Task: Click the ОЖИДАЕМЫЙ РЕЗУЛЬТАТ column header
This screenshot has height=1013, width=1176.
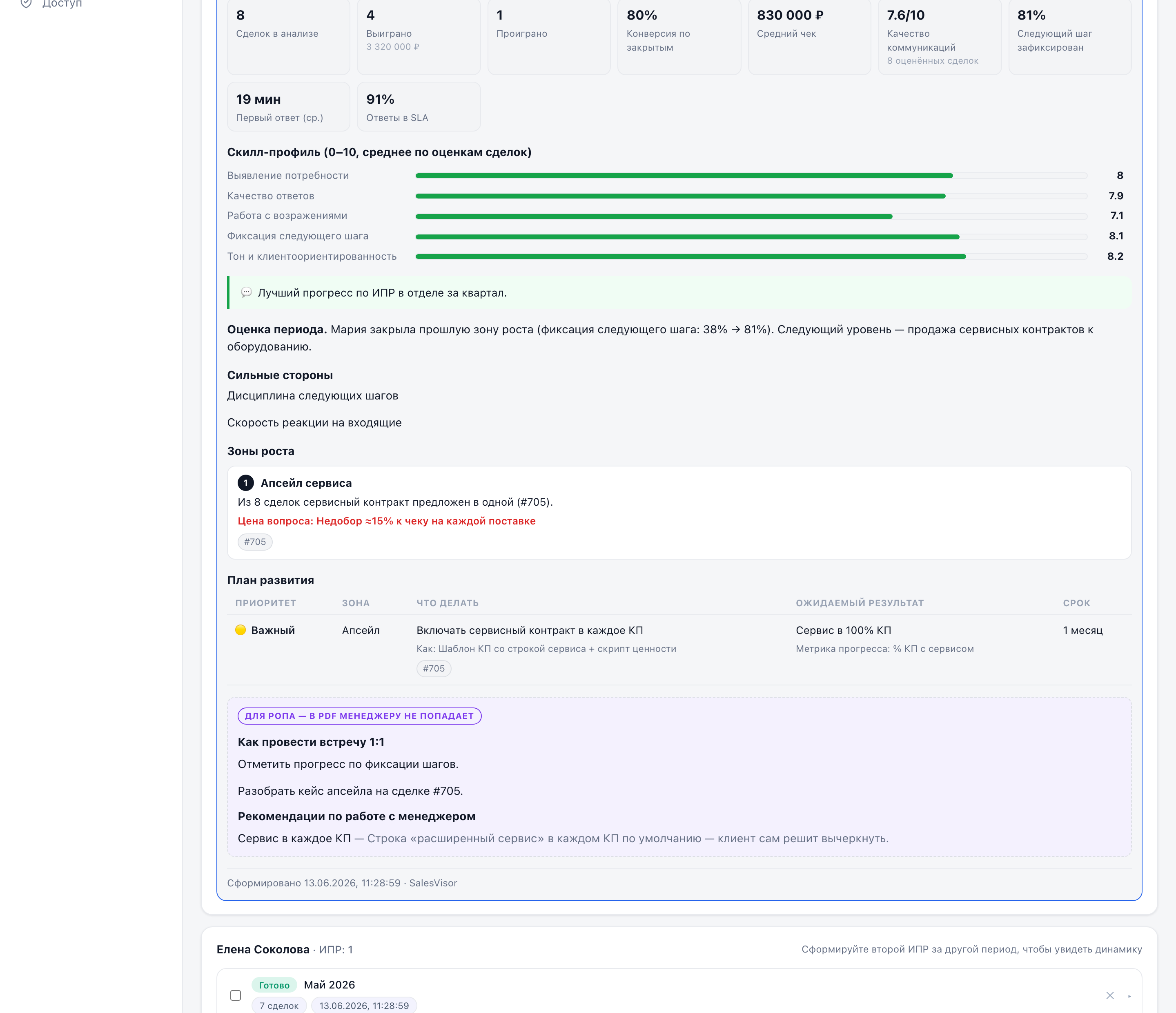Action: 860,603
